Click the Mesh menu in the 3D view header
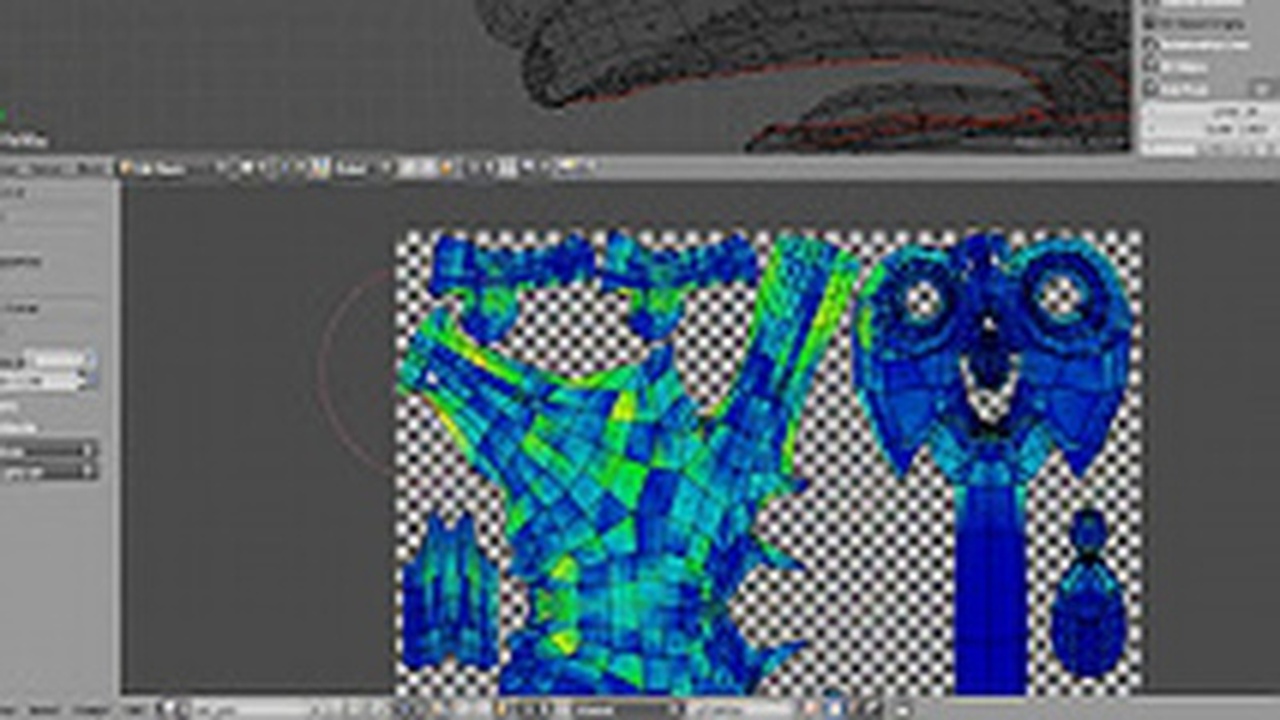The width and height of the screenshot is (1280, 720). (90, 169)
